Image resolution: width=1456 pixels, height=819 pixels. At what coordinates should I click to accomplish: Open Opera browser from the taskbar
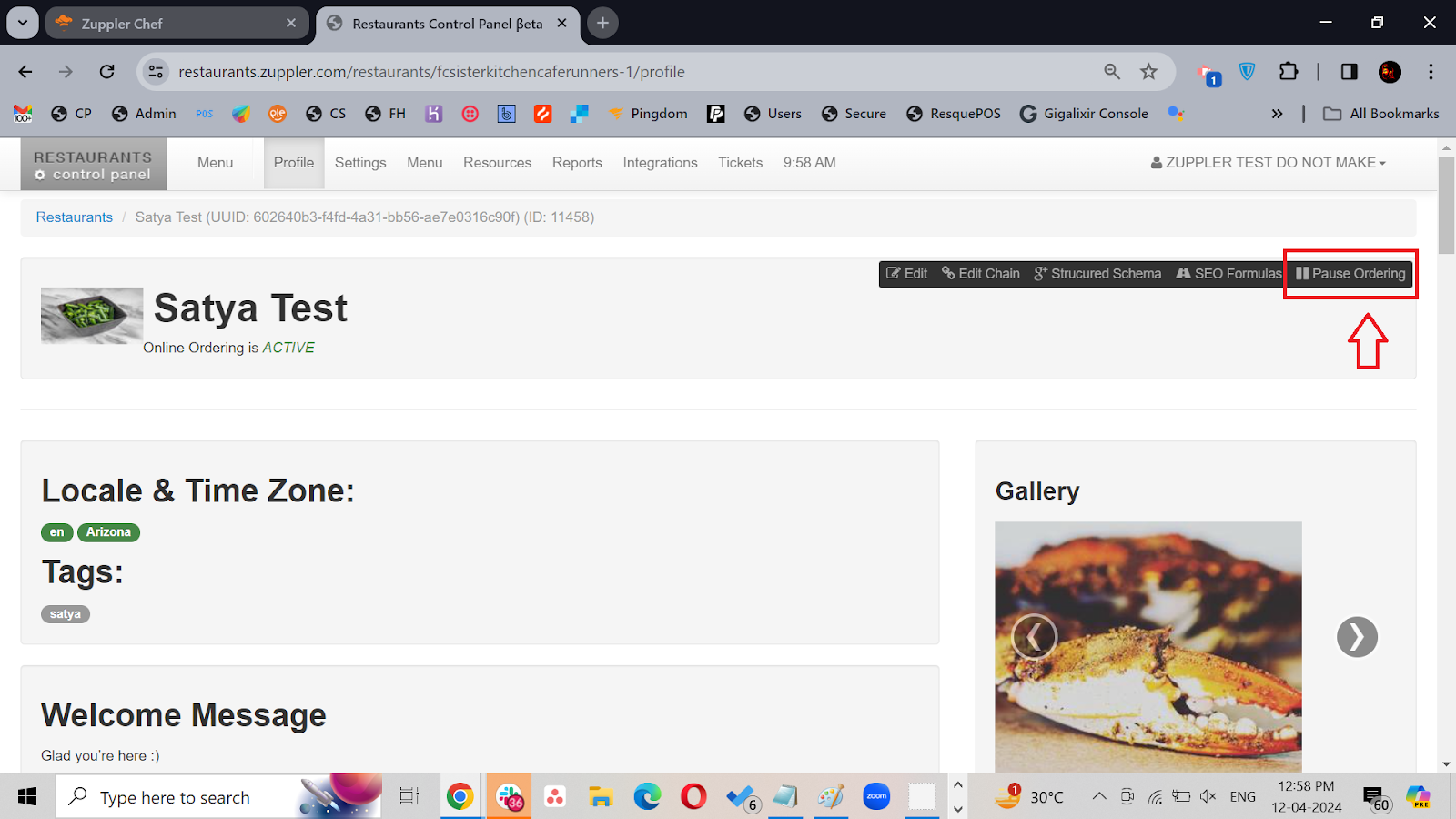click(693, 797)
